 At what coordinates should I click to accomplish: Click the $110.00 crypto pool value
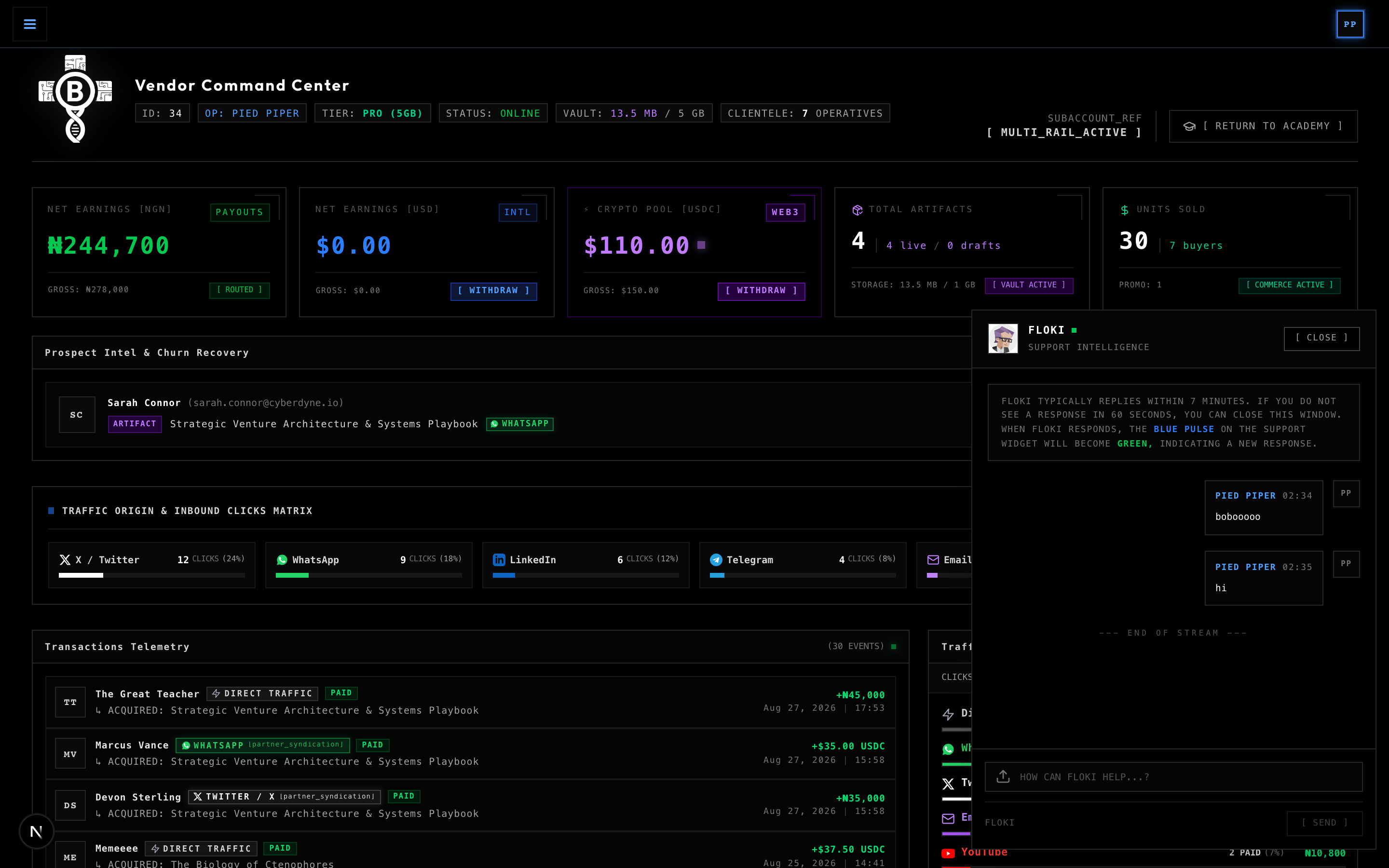636,246
